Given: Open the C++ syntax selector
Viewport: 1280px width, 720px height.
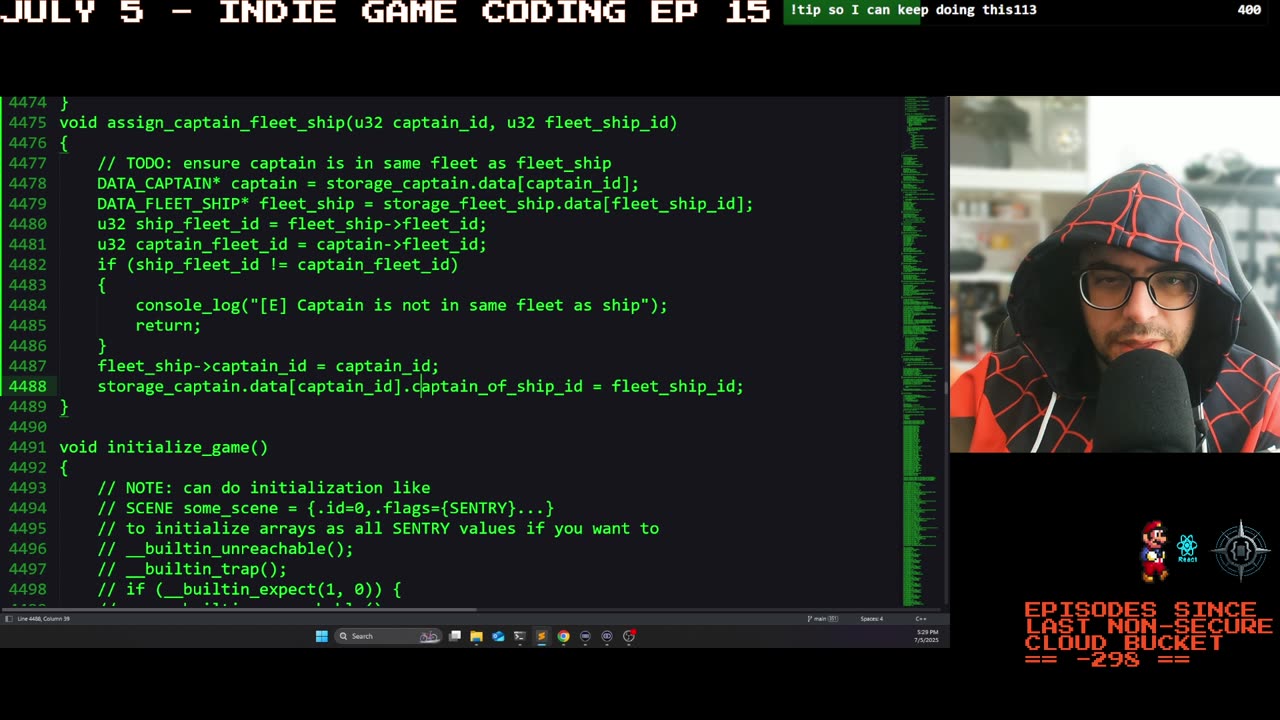Looking at the screenshot, I should coord(921,618).
